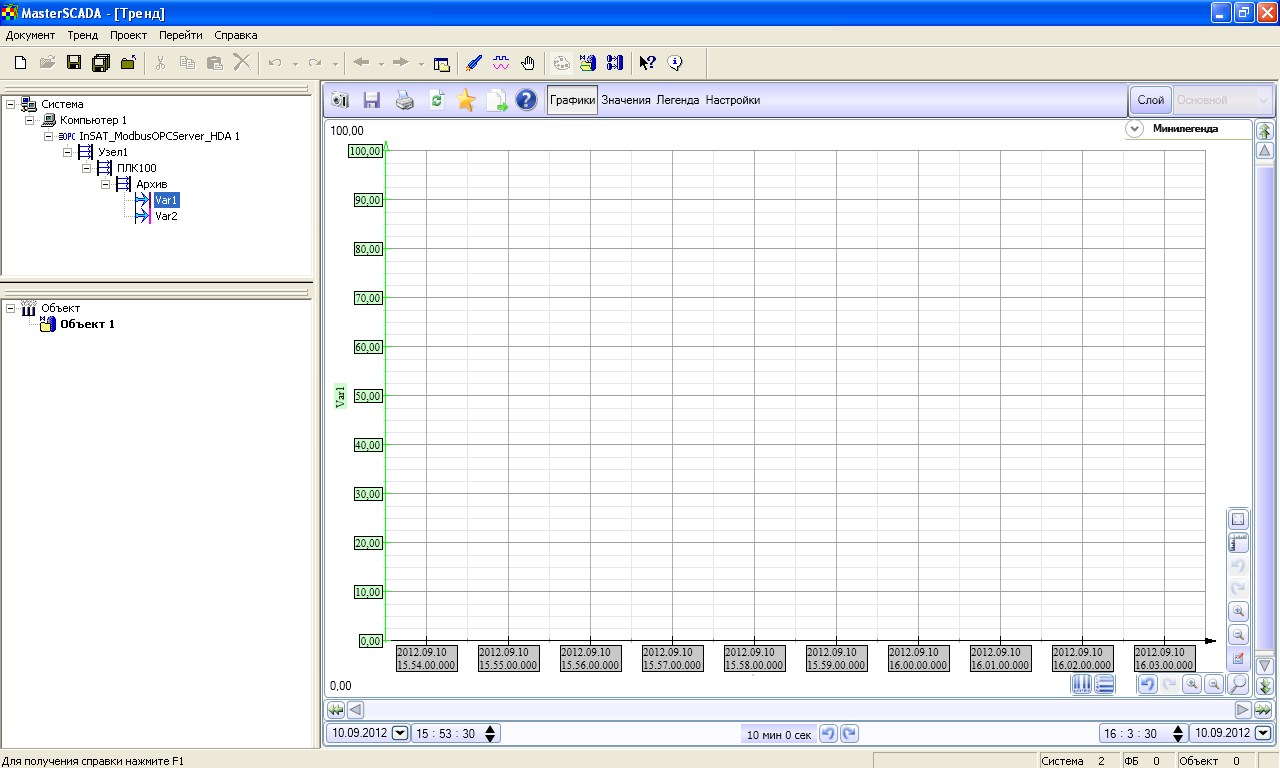This screenshot has height=768, width=1280.
Task: Click the Save All multiple-disks icon
Action: click(x=100, y=63)
